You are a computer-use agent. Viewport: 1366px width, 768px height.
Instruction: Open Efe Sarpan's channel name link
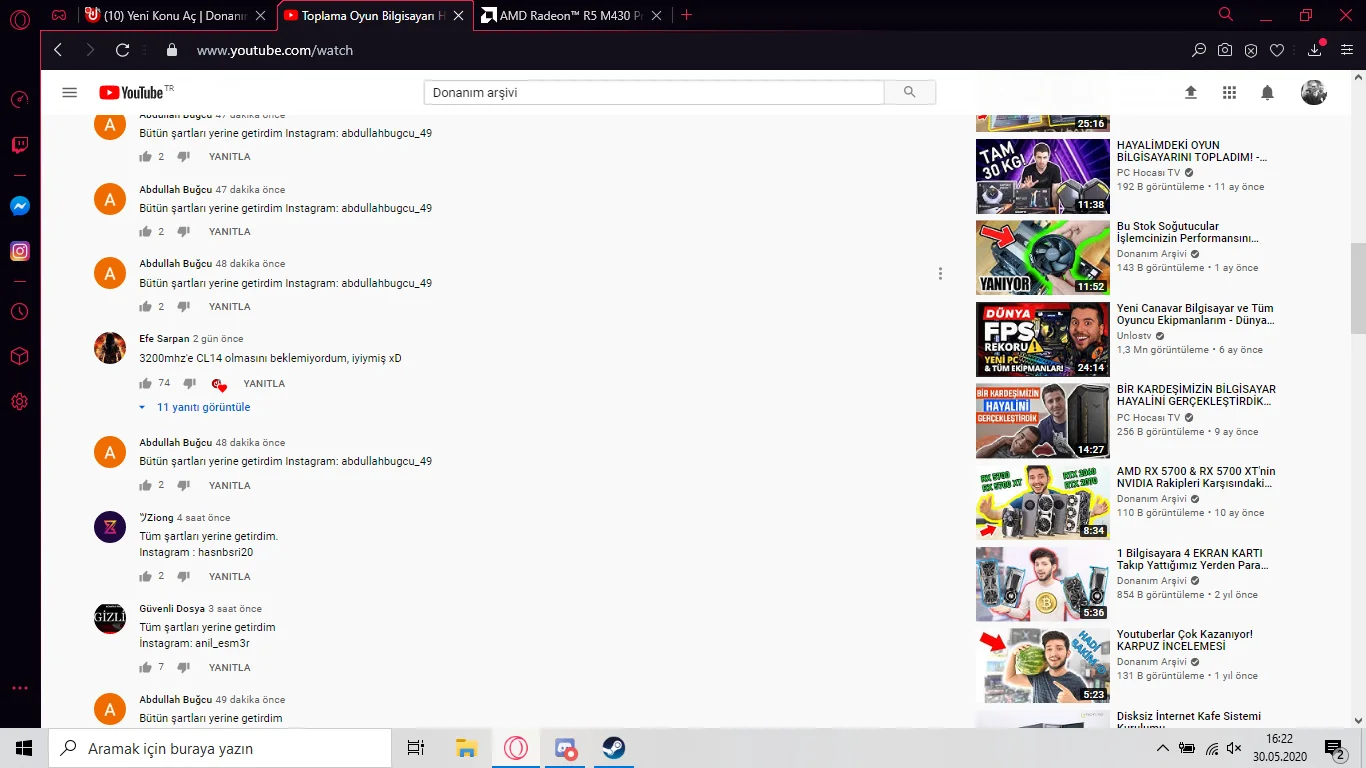point(164,339)
